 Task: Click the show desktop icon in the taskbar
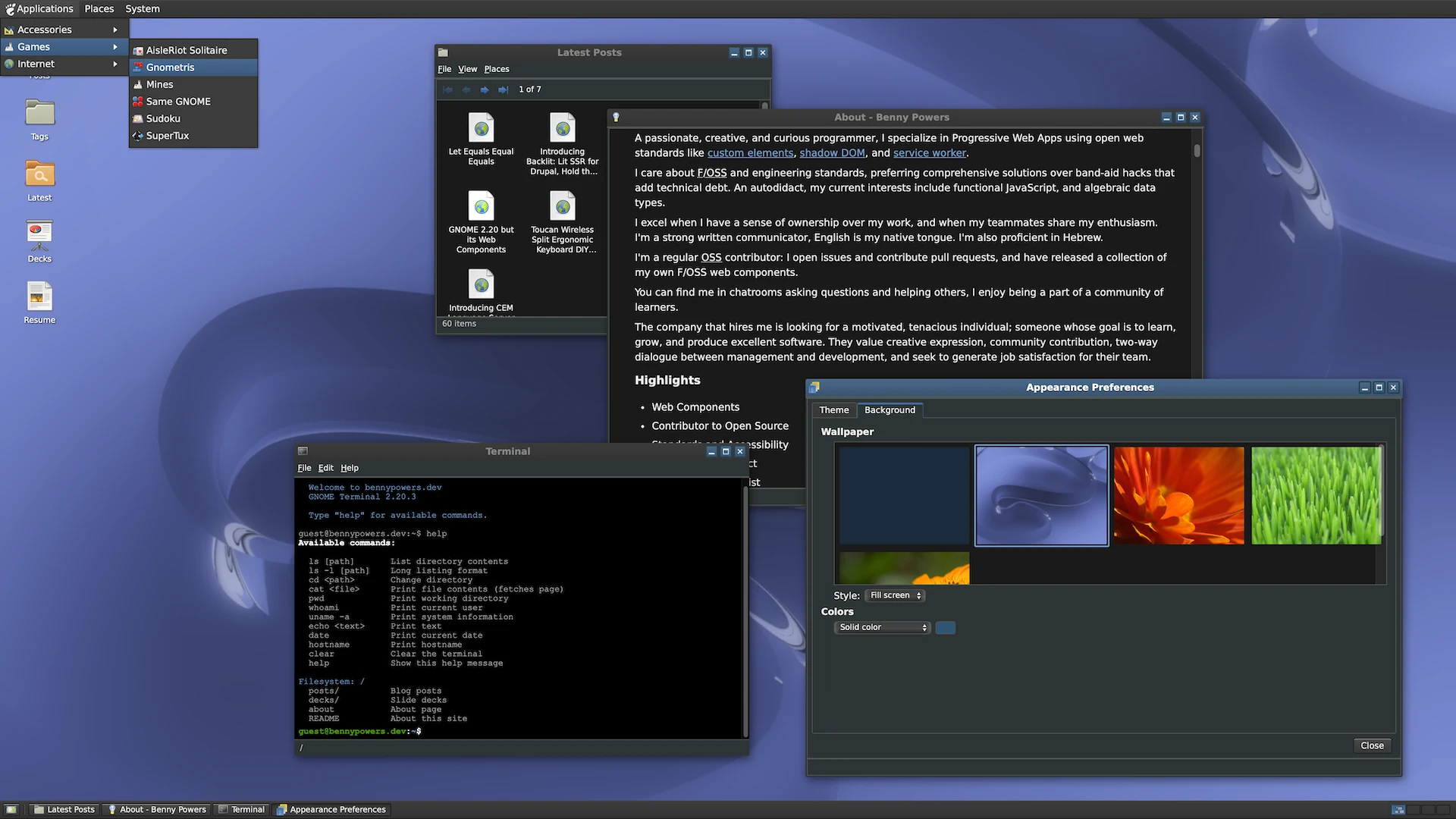tap(11, 810)
